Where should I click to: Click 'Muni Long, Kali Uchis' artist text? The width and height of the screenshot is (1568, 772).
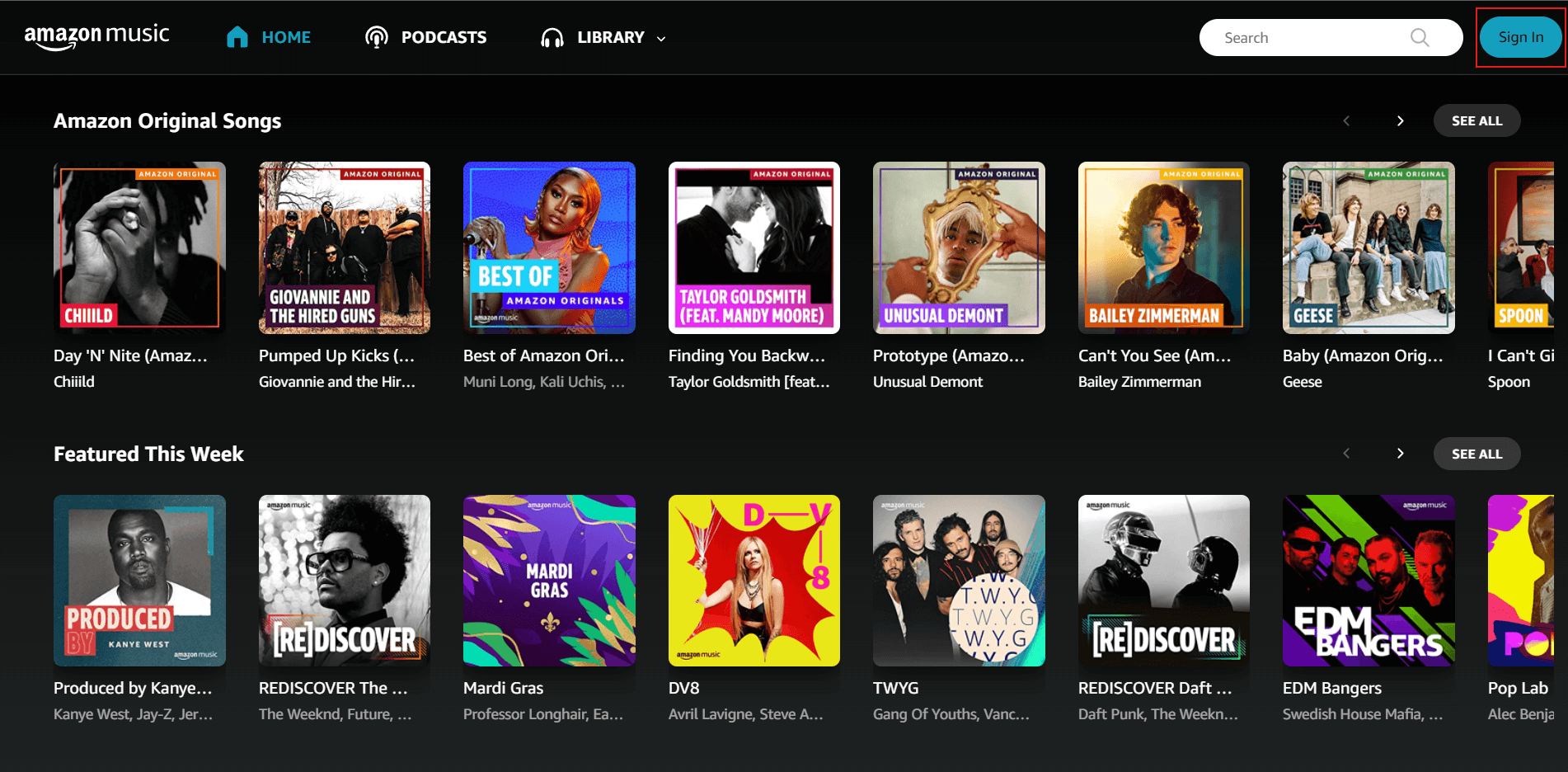544,382
